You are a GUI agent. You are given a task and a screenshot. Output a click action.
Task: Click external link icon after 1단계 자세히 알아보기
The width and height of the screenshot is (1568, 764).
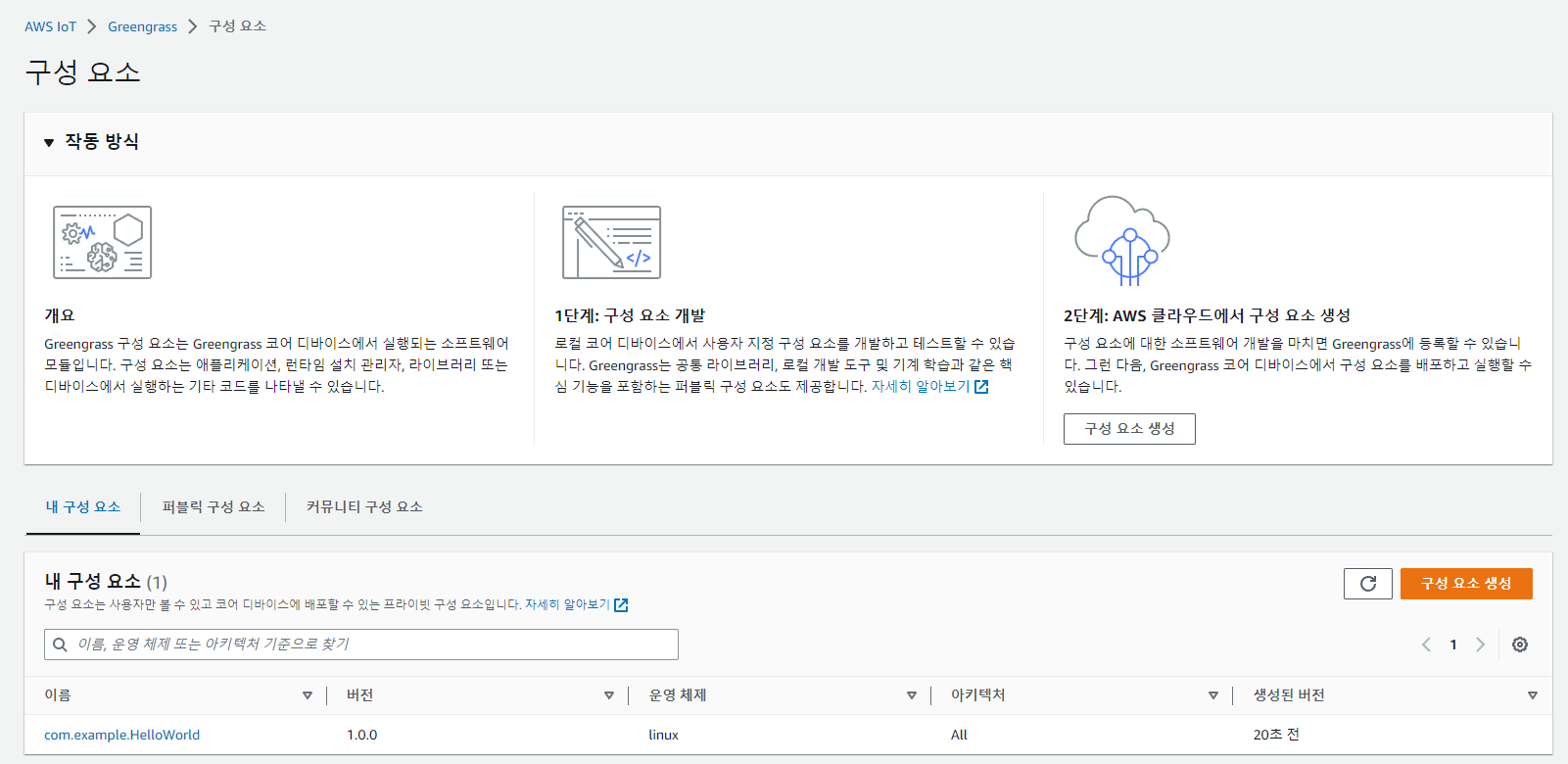[x=981, y=387]
